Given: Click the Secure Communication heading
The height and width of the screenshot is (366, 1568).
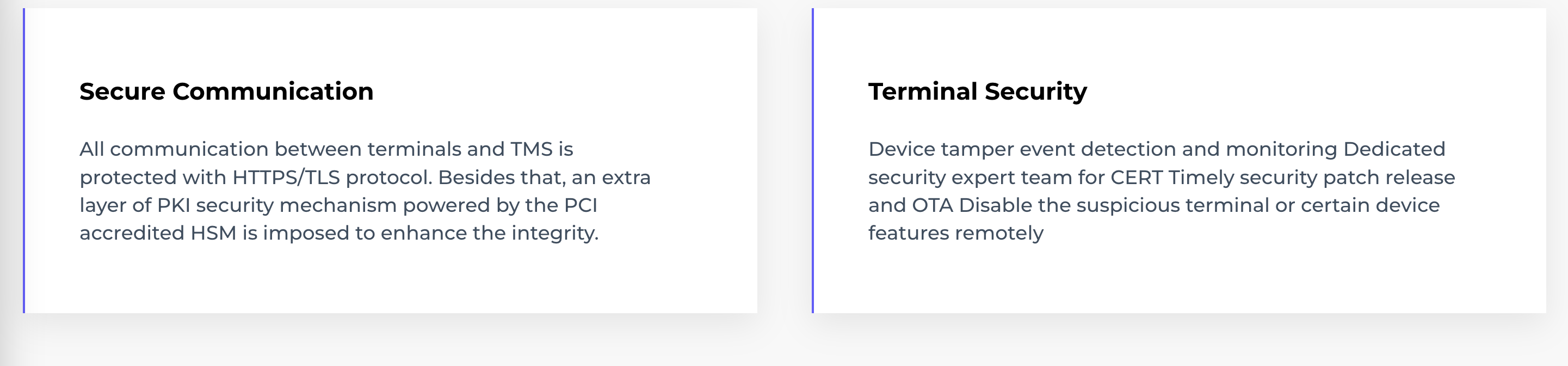Looking at the screenshot, I should tap(226, 91).
